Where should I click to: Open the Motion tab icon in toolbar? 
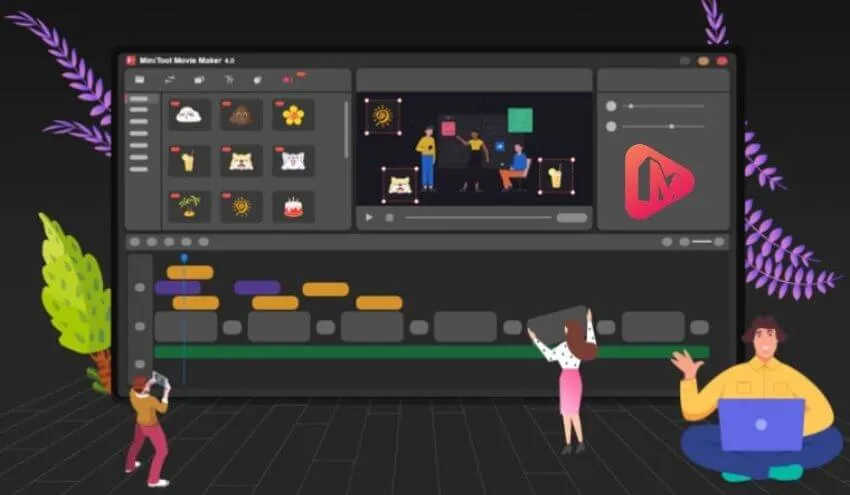[258, 80]
